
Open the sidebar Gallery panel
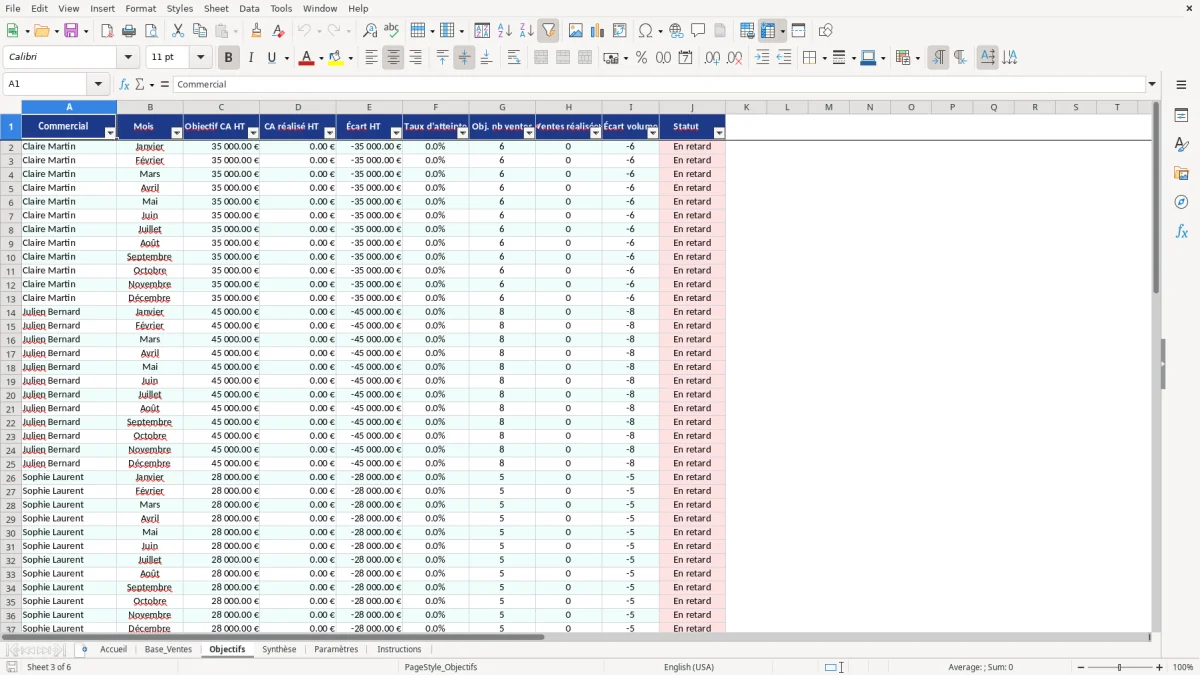tap(1181, 174)
